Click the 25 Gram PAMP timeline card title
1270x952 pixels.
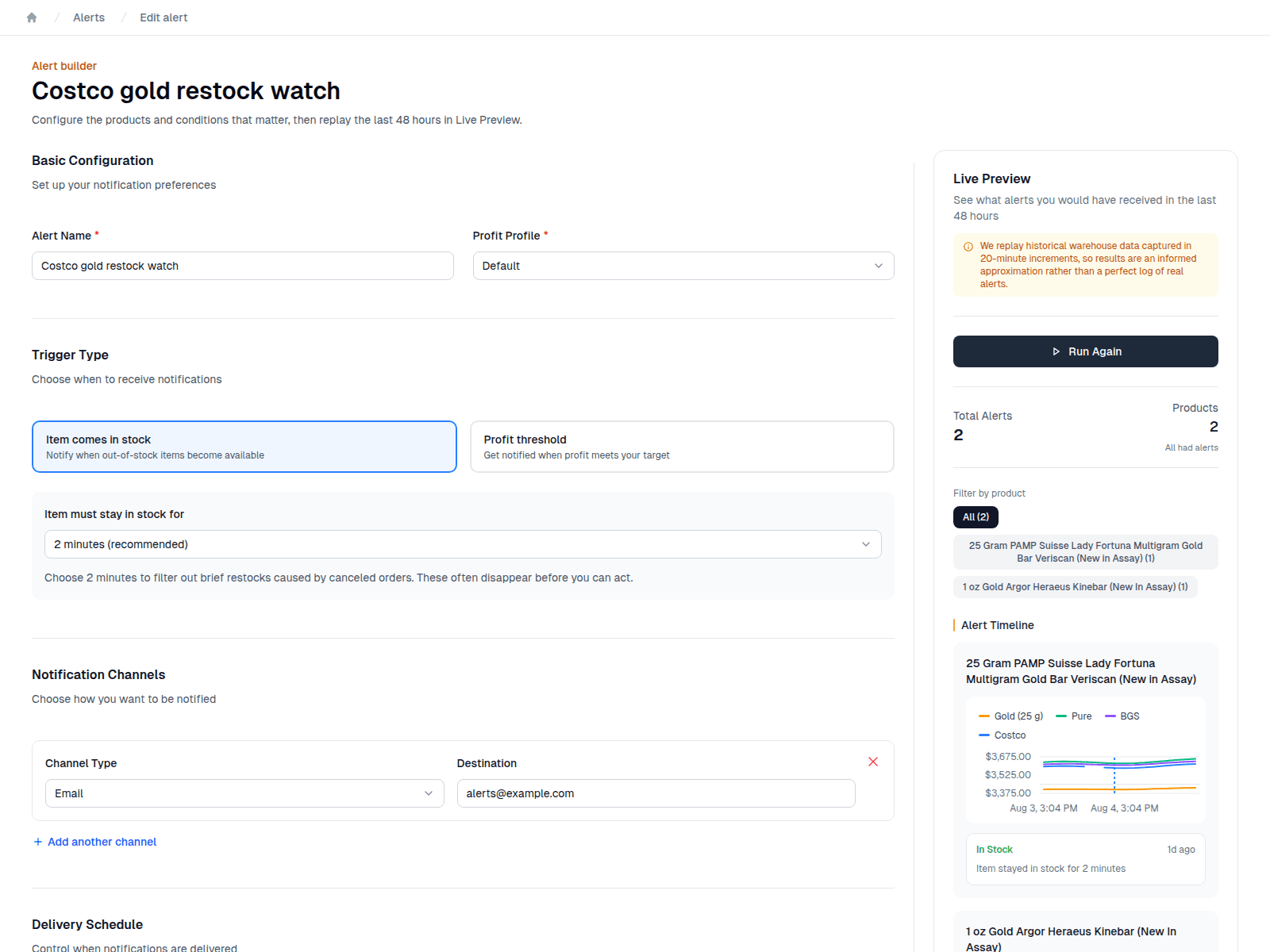click(1081, 671)
